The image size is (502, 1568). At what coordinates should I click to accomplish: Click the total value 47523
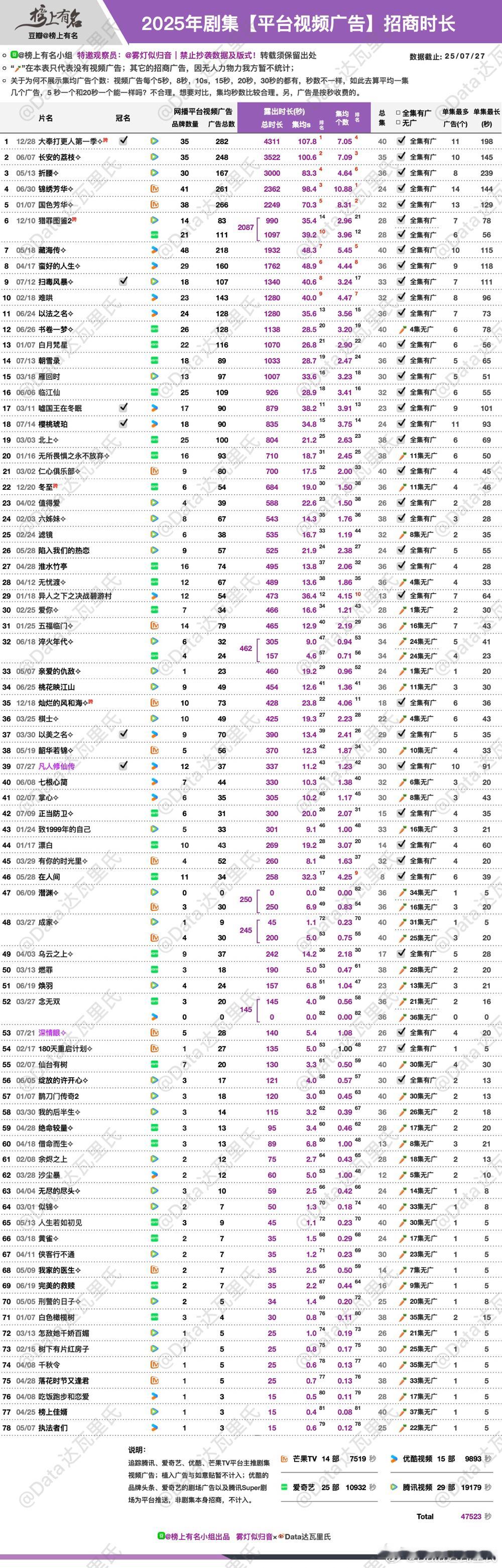(x=471, y=1516)
